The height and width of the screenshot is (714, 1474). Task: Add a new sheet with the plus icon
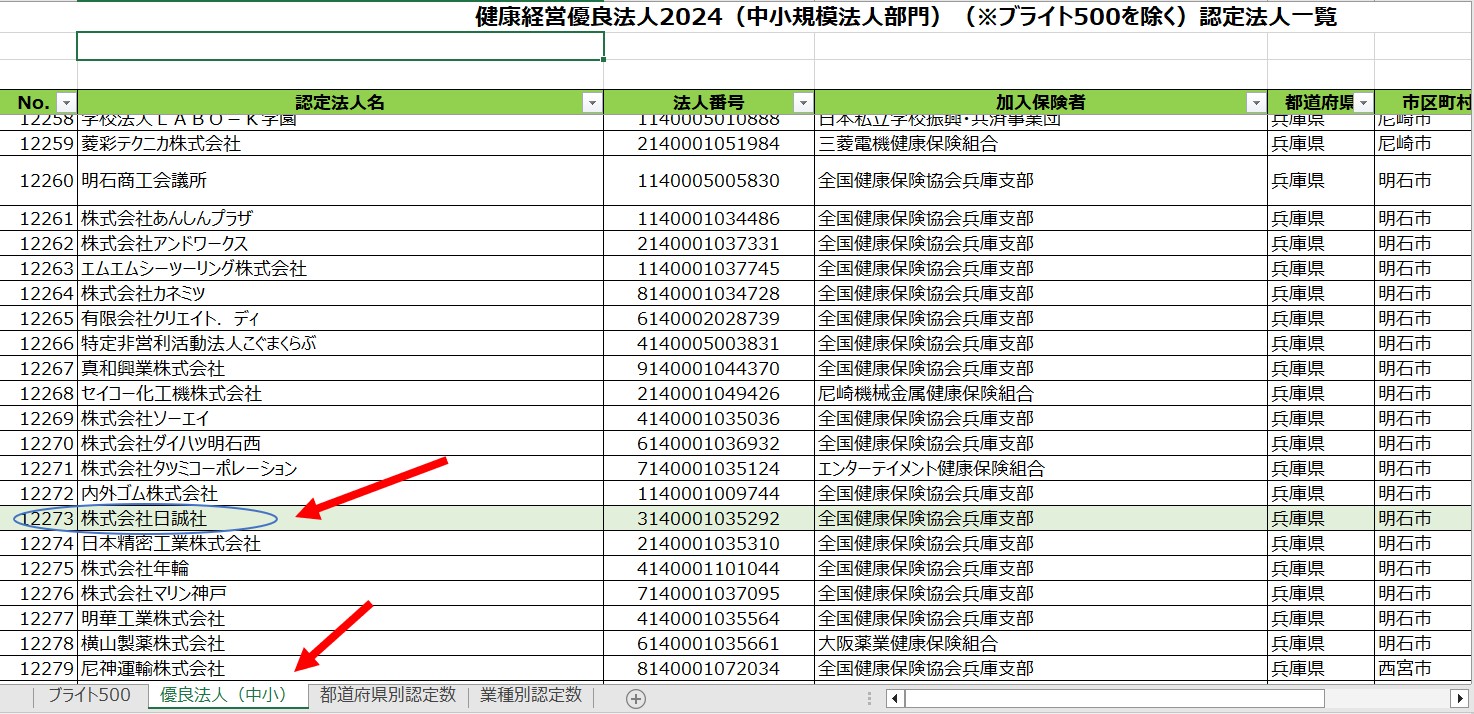pyautogui.click(x=635, y=698)
